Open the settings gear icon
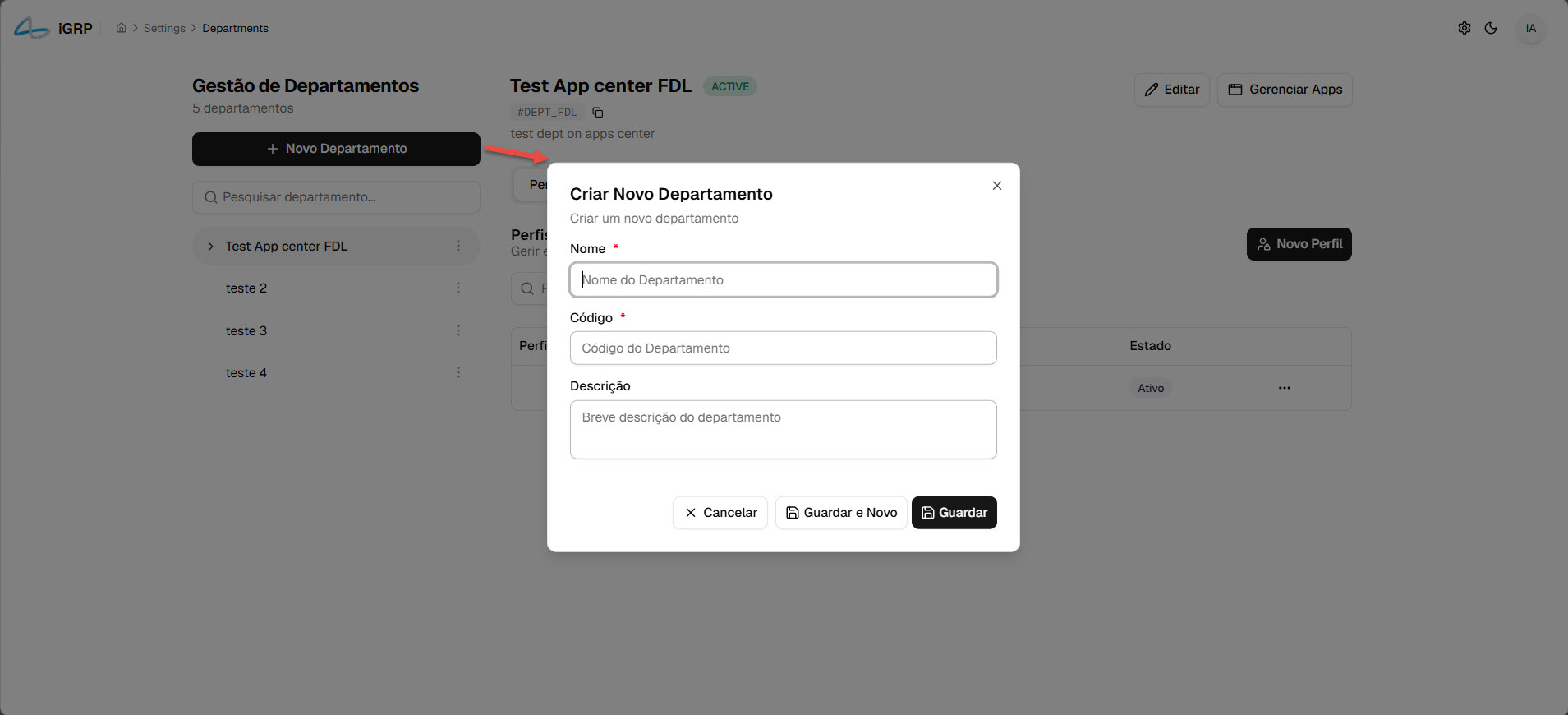1568x715 pixels. [x=1465, y=28]
